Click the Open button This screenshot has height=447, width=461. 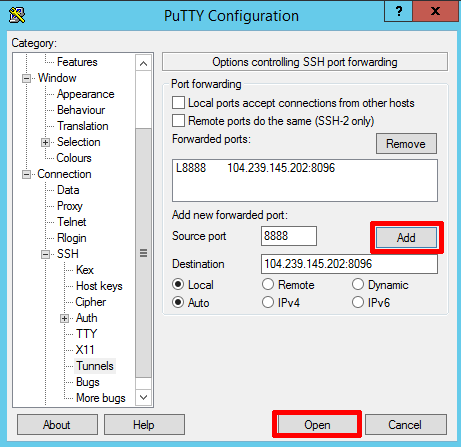317,425
